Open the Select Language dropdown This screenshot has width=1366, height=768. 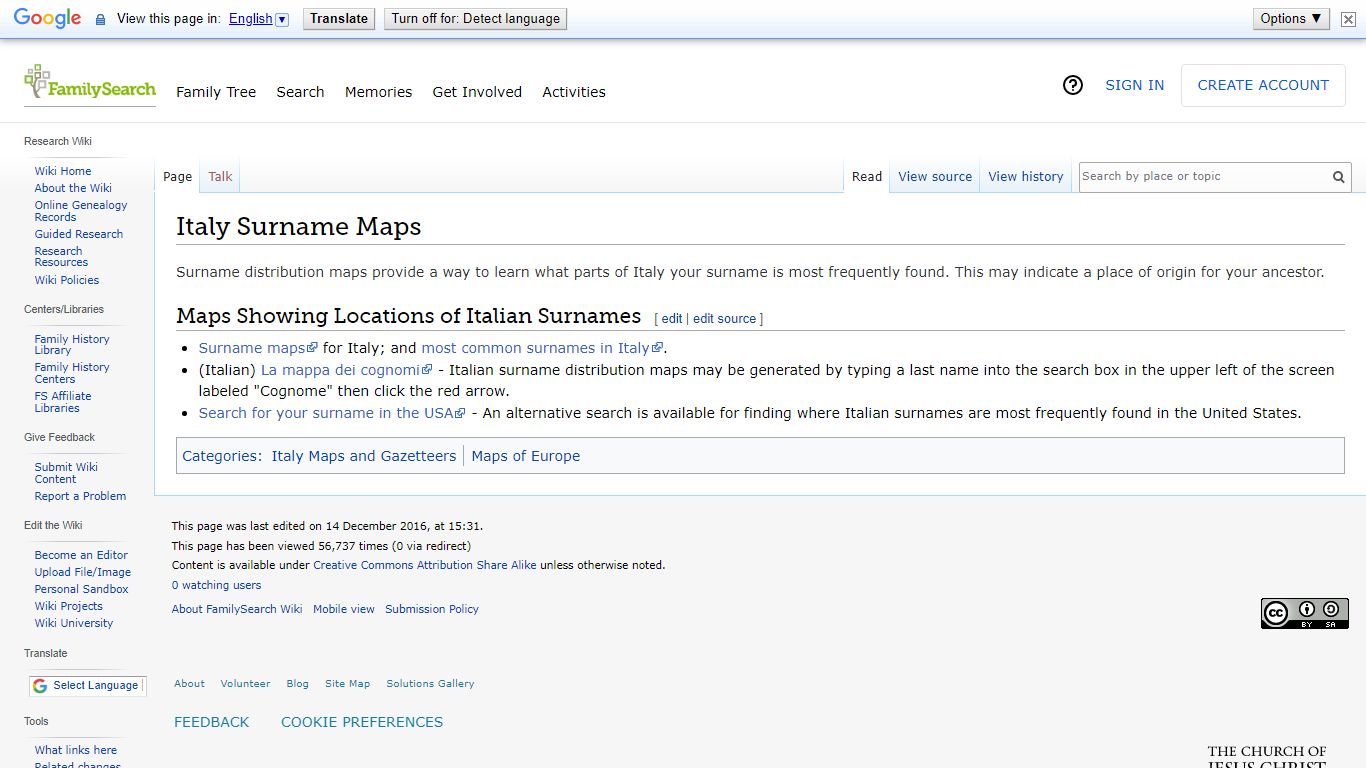click(x=88, y=685)
